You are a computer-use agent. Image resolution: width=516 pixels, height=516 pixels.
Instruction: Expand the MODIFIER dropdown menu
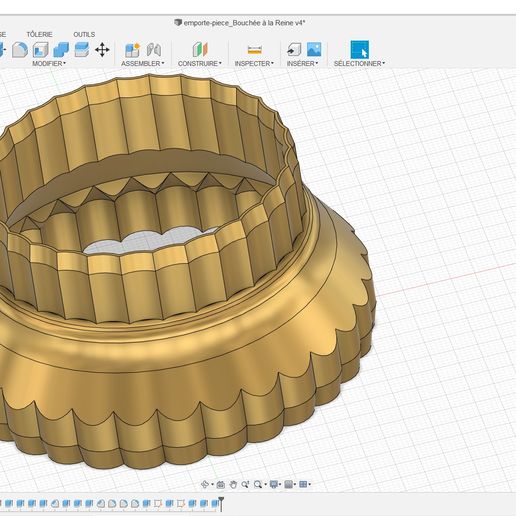coord(49,63)
